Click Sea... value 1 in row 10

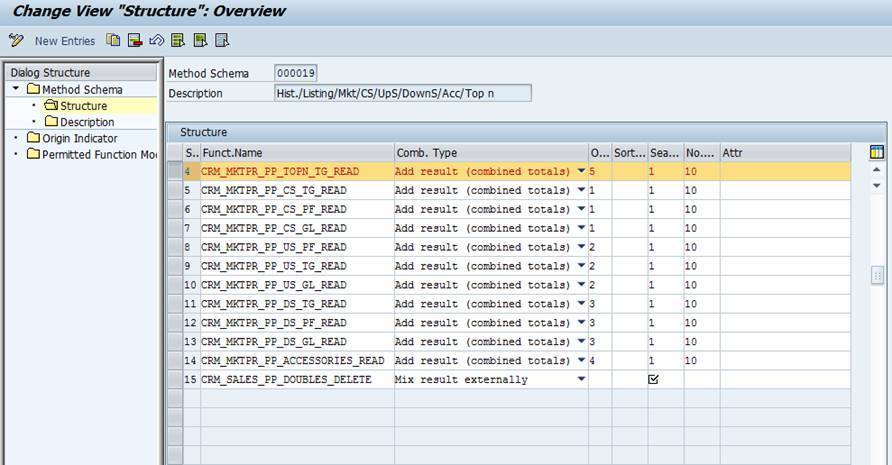pyautogui.click(x=666, y=285)
